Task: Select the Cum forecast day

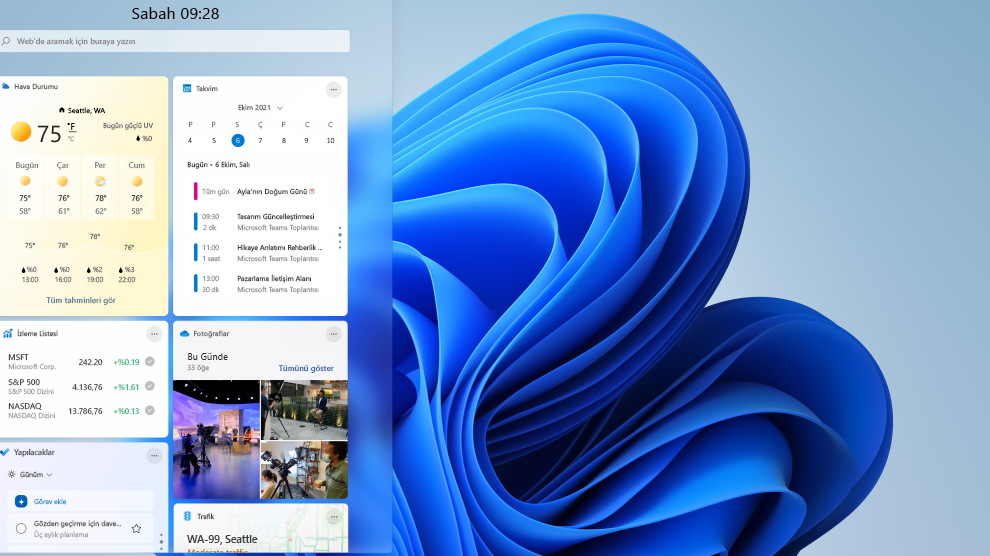Action: point(136,187)
